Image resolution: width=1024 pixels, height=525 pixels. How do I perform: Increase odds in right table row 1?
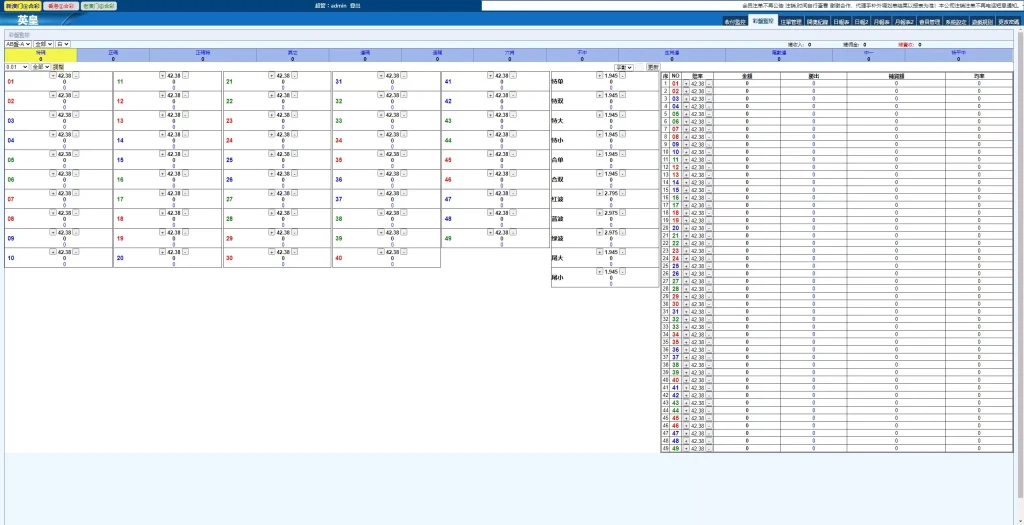[686, 84]
